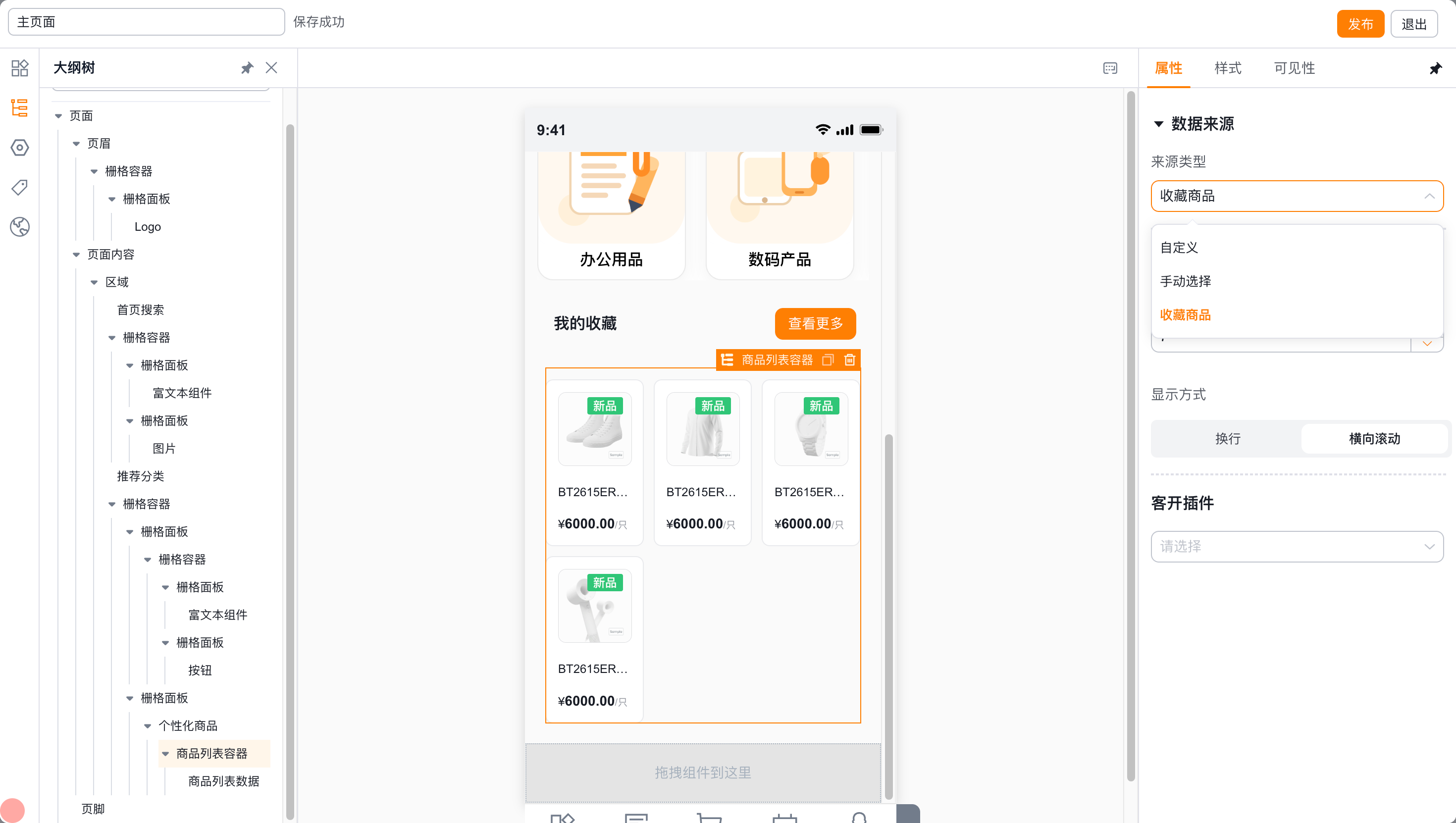This screenshot has width=1456, height=823.
Task: Click the hexagon settings sidebar icon
Action: click(x=20, y=148)
